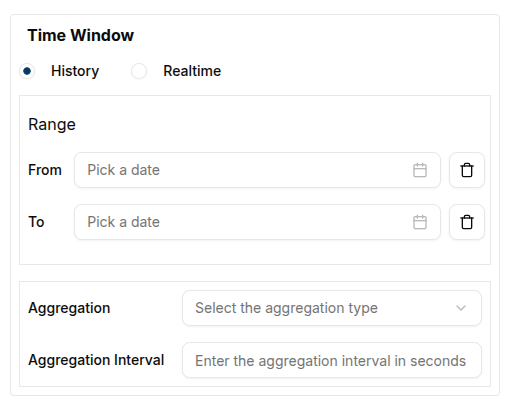
Task: Click the Aggregation label
Action: tap(69, 308)
